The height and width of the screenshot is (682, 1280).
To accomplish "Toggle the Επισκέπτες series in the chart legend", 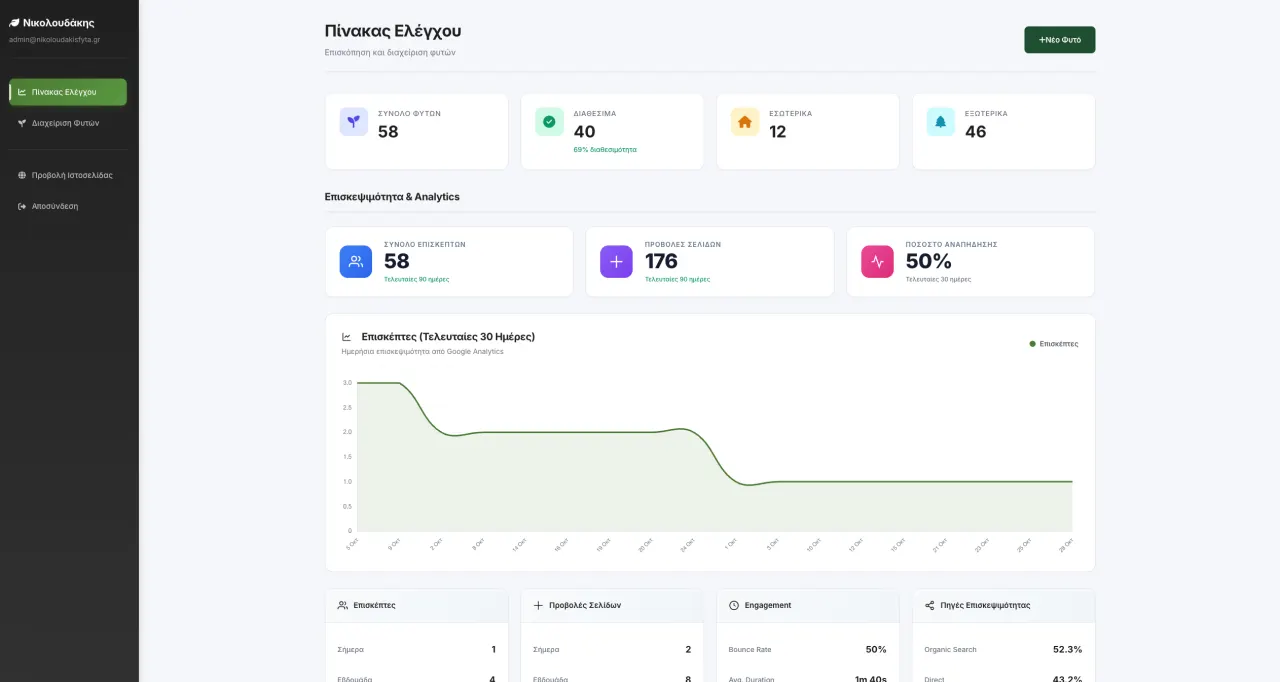I will [x=1054, y=344].
